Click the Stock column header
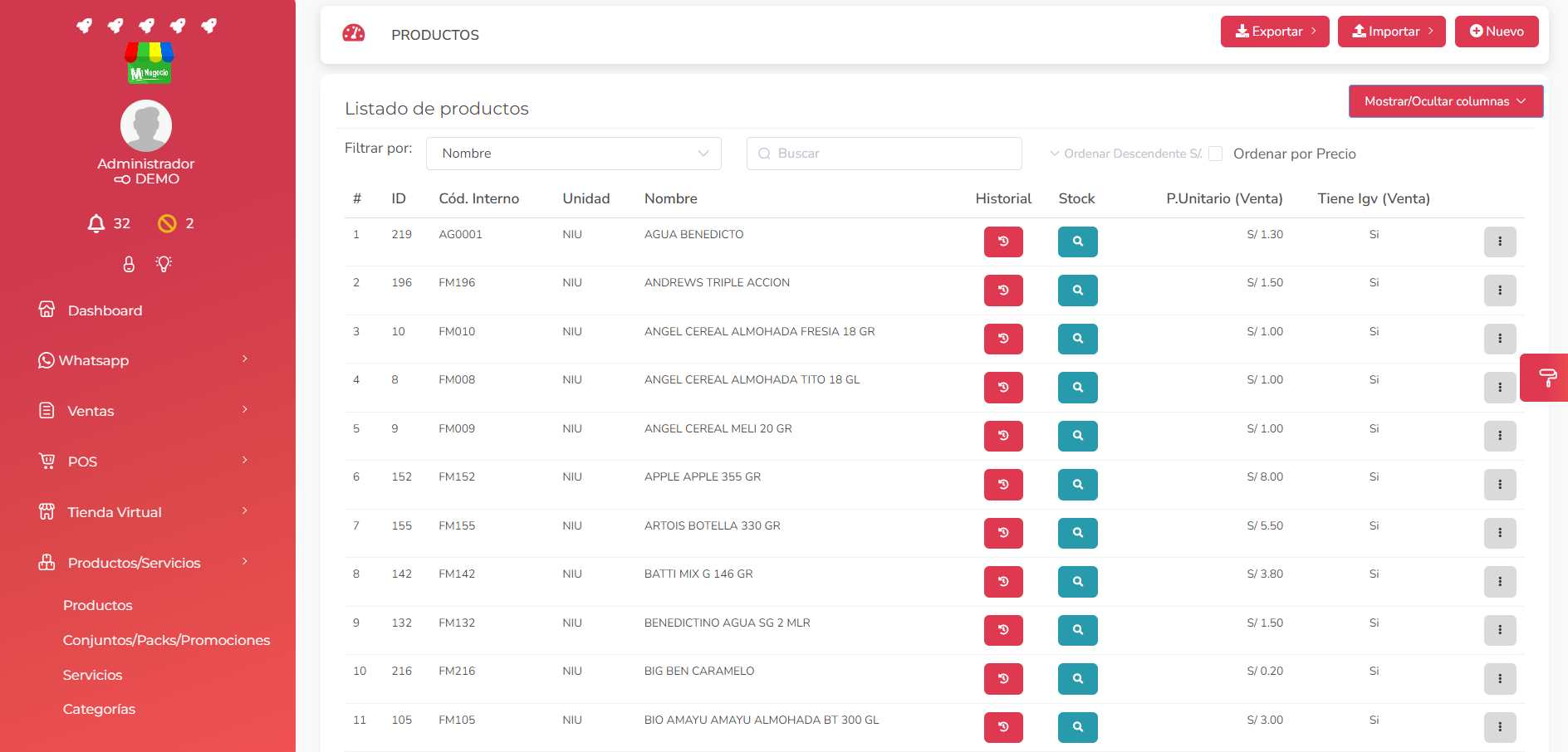The height and width of the screenshot is (752, 1568). coord(1076,198)
